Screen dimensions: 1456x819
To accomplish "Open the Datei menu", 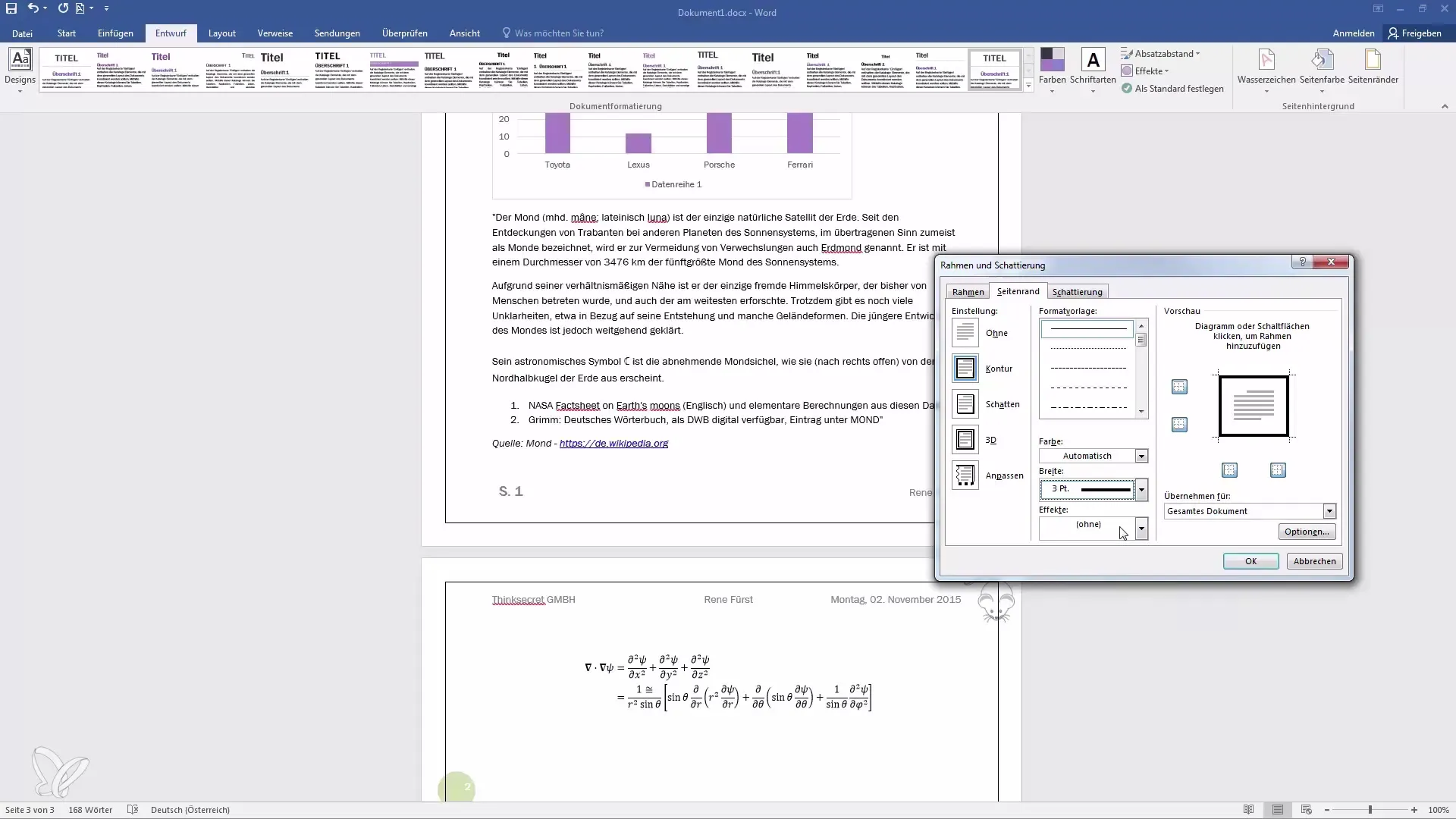I will 22,33.
